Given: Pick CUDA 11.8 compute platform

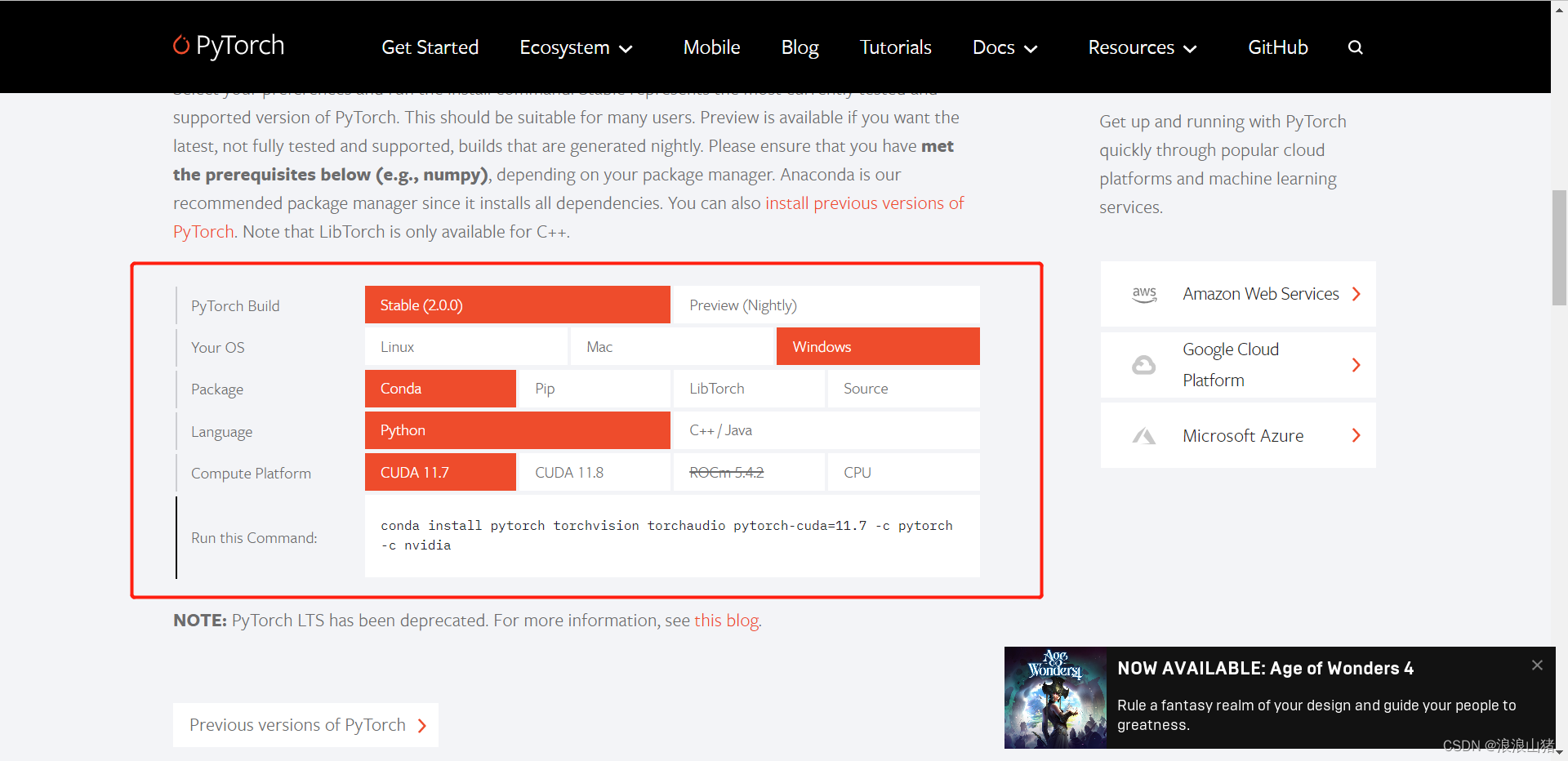Looking at the screenshot, I should point(595,472).
